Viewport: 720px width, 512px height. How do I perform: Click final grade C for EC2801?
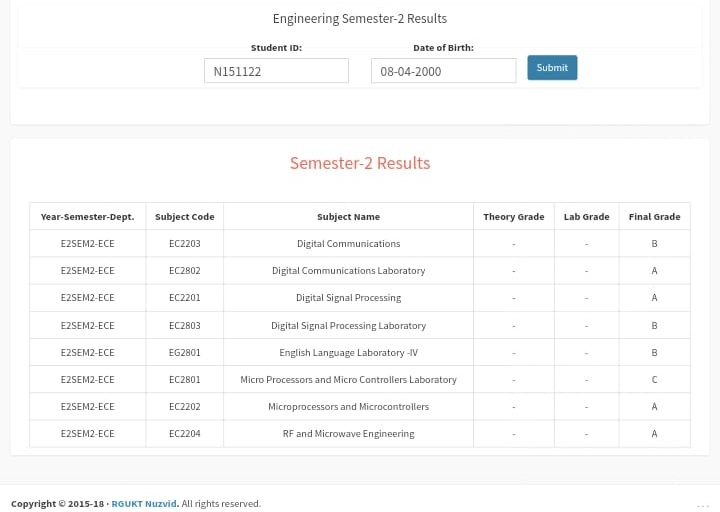pyautogui.click(x=654, y=380)
